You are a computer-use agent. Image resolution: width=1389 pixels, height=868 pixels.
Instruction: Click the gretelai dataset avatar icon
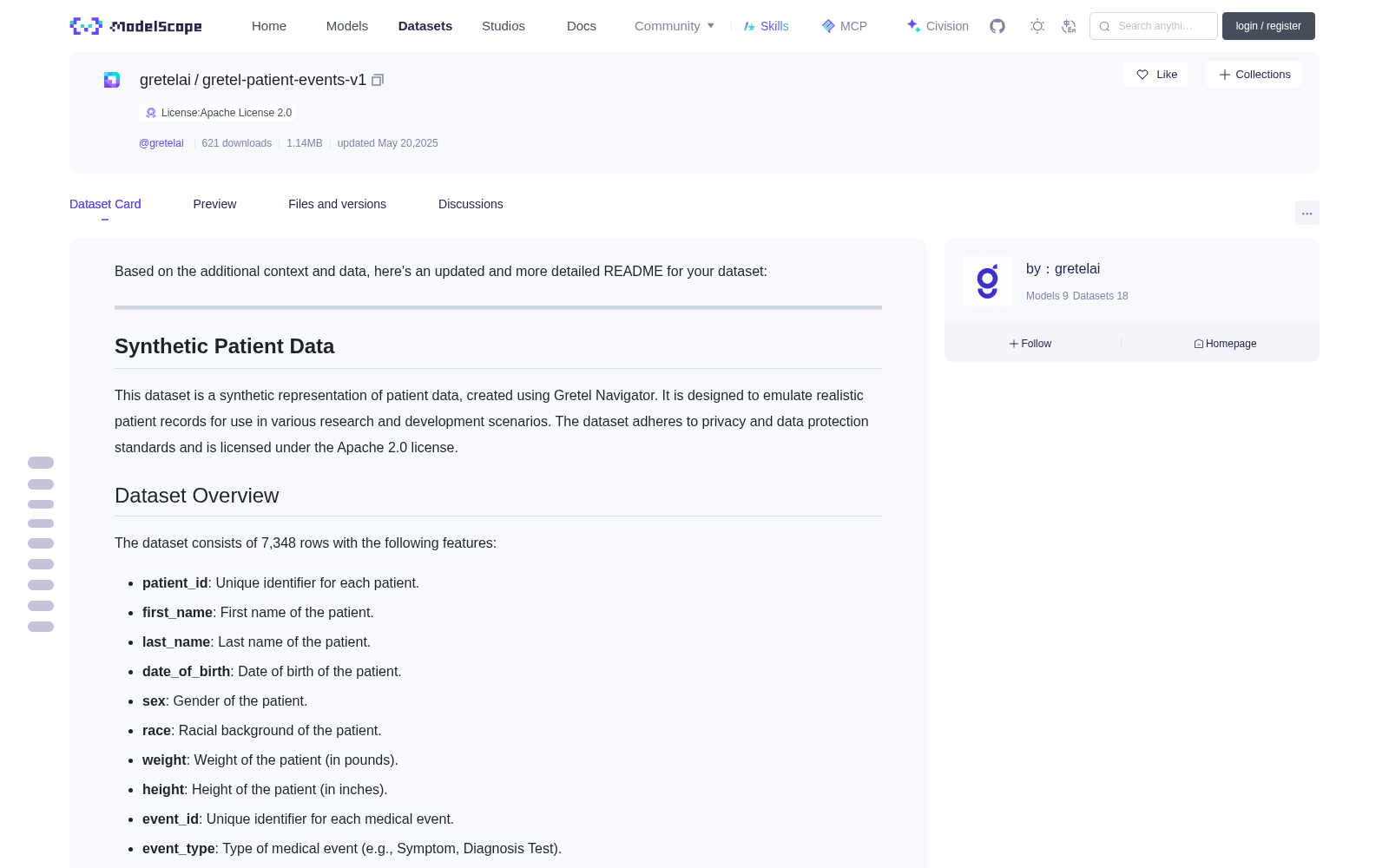[x=112, y=80]
